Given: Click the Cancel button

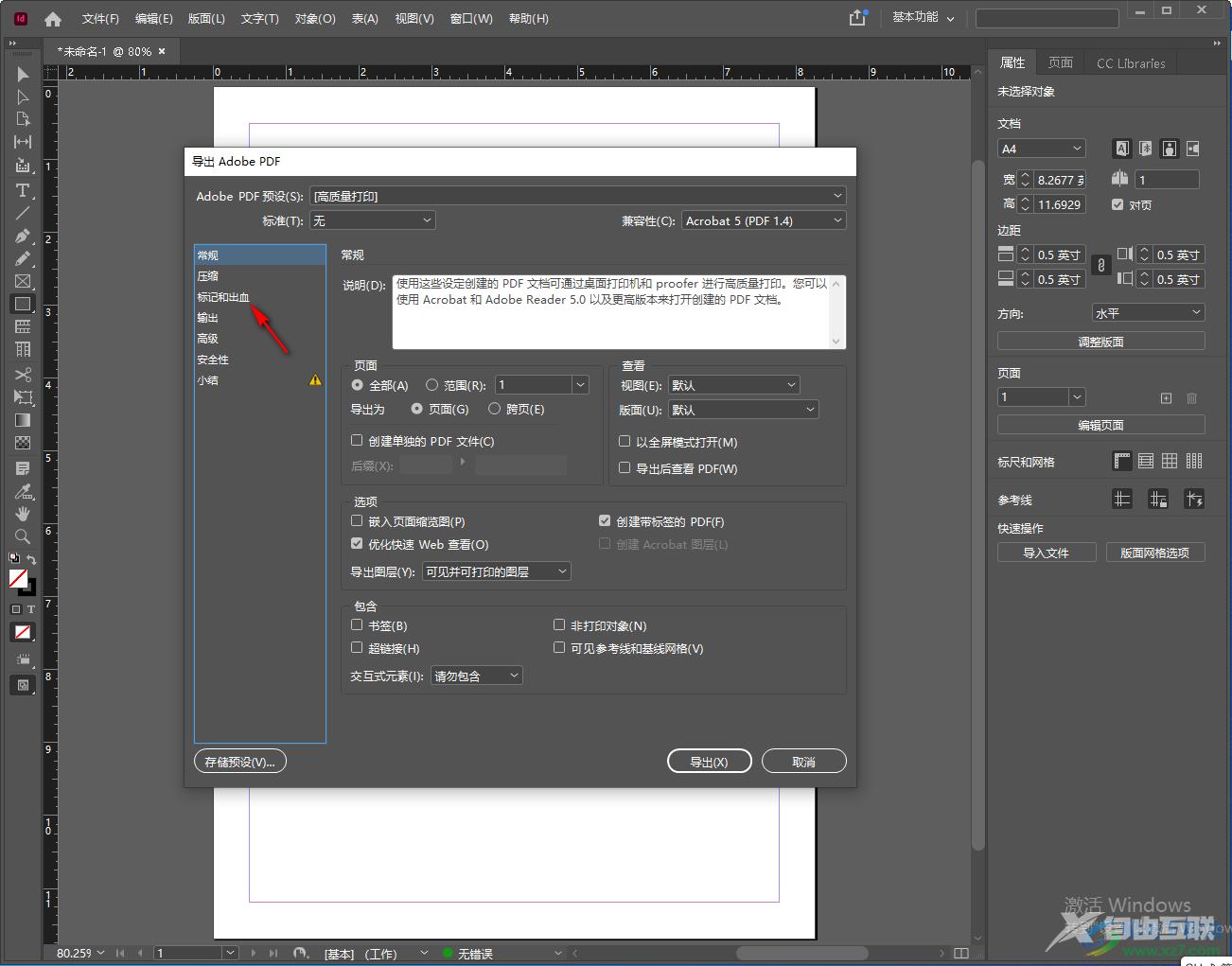Looking at the screenshot, I should pyautogui.click(x=804, y=762).
